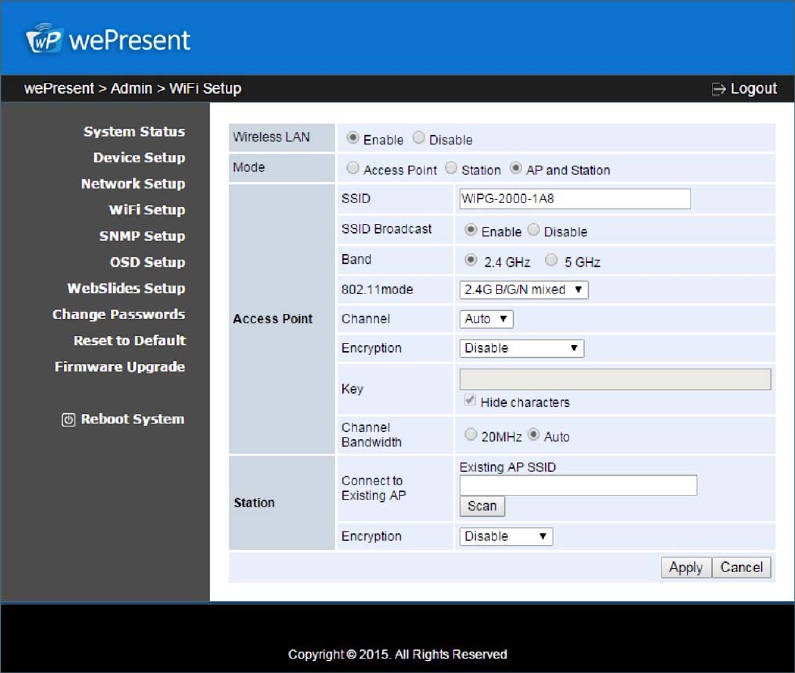The width and height of the screenshot is (795, 673).
Task: Click the Apply button
Action: click(x=686, y=568)
